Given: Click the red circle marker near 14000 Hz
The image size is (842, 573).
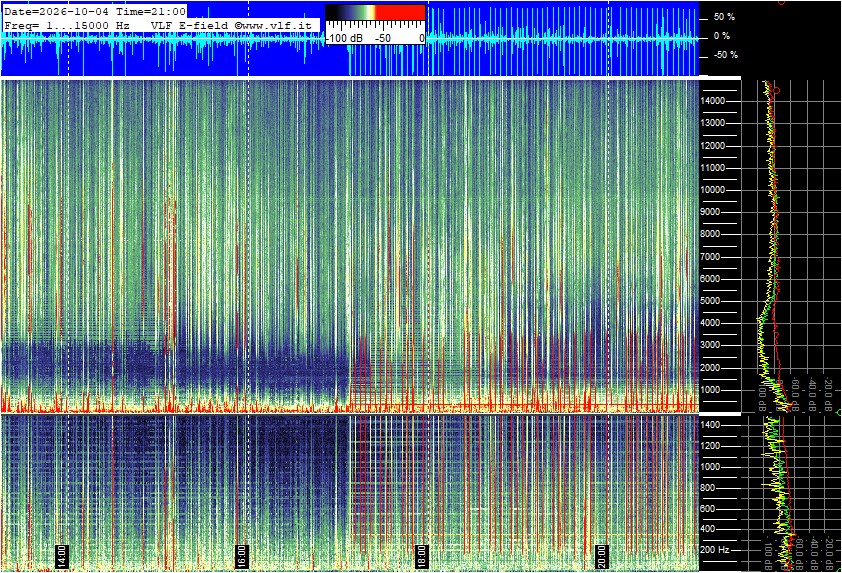Looking at the screenshot, I should click(x=775, y=91).
